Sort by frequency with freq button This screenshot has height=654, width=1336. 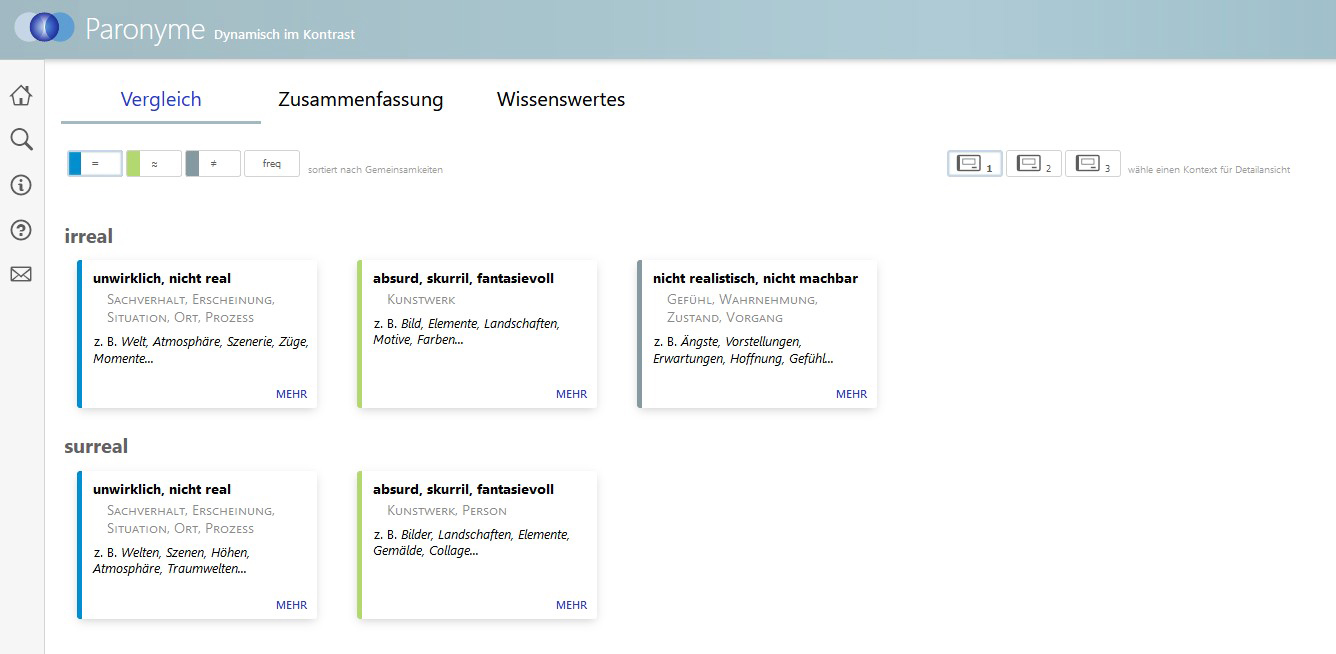(272, 163)
